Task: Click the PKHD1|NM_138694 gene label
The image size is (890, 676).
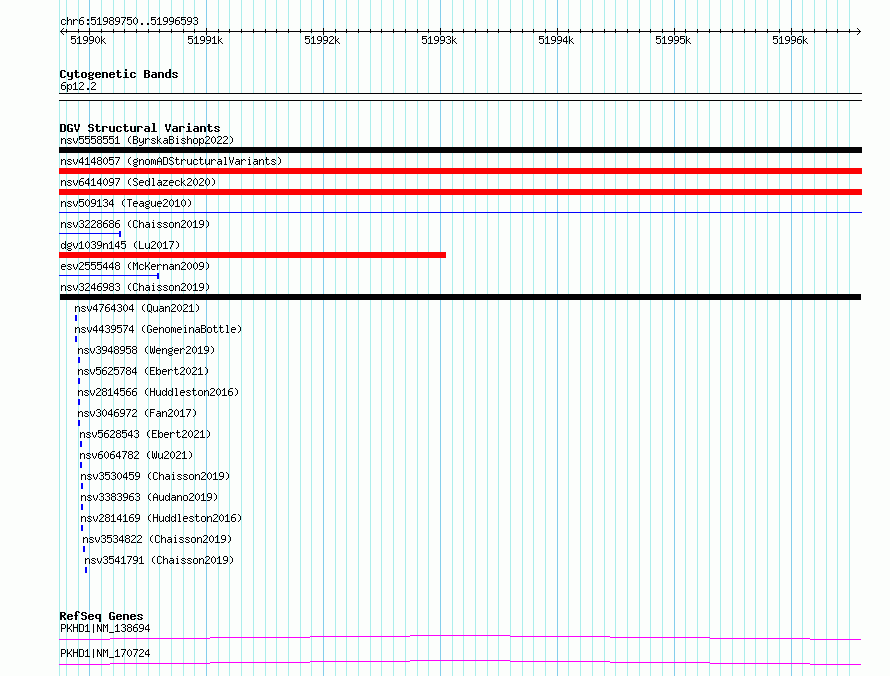Action: (105, 628)
